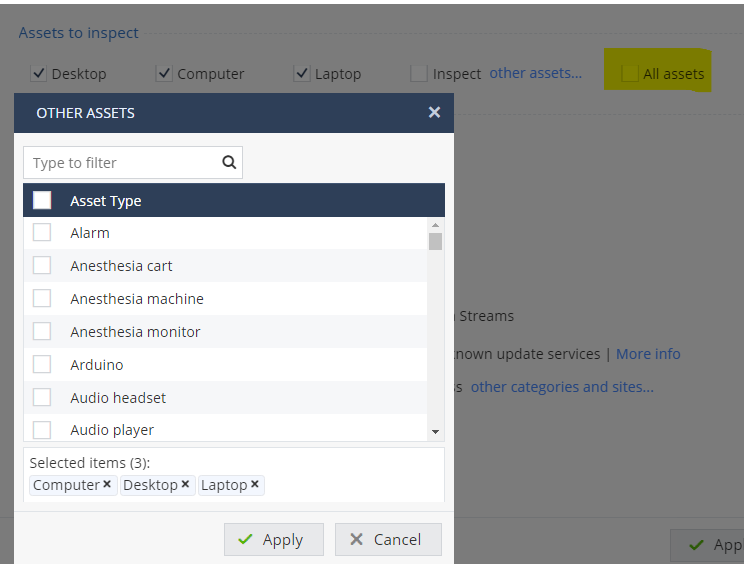Select the Anesthesia cart row text
This screenshot has height=564, width=744.
121,266
